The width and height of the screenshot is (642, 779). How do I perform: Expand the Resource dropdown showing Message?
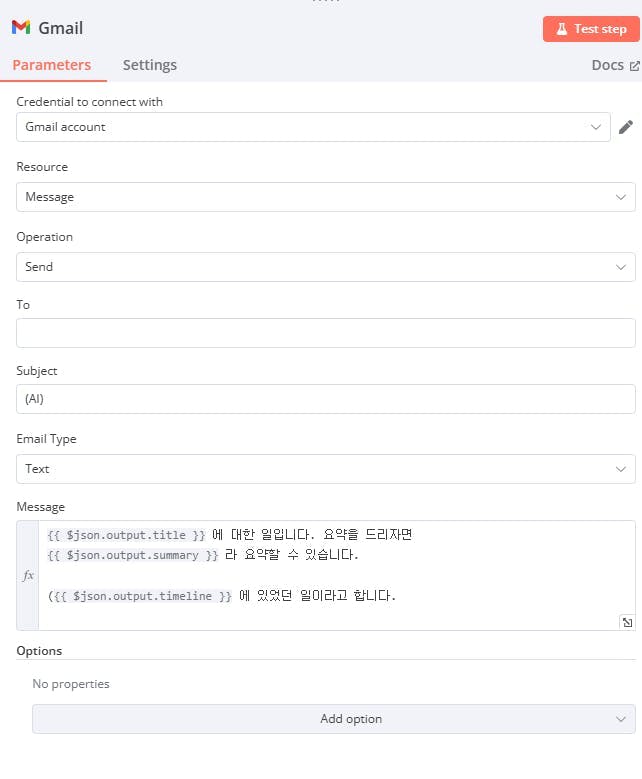click(325, 197)
